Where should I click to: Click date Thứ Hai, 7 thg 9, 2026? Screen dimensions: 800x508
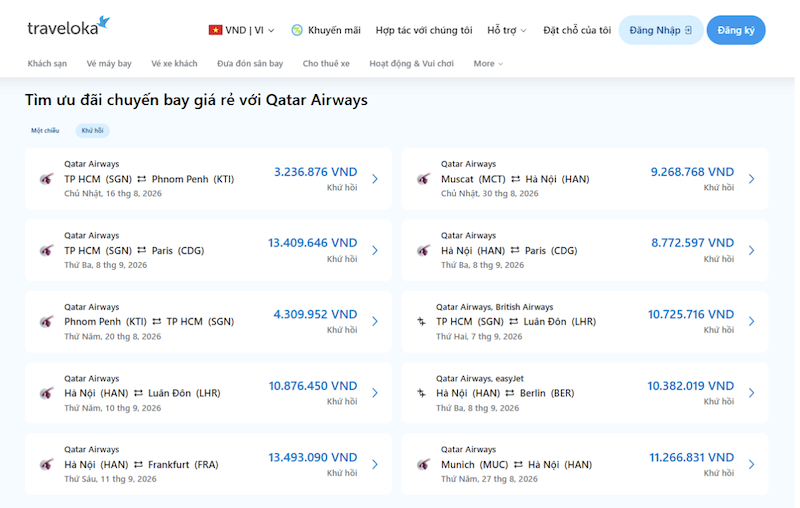tap(479, 337)
